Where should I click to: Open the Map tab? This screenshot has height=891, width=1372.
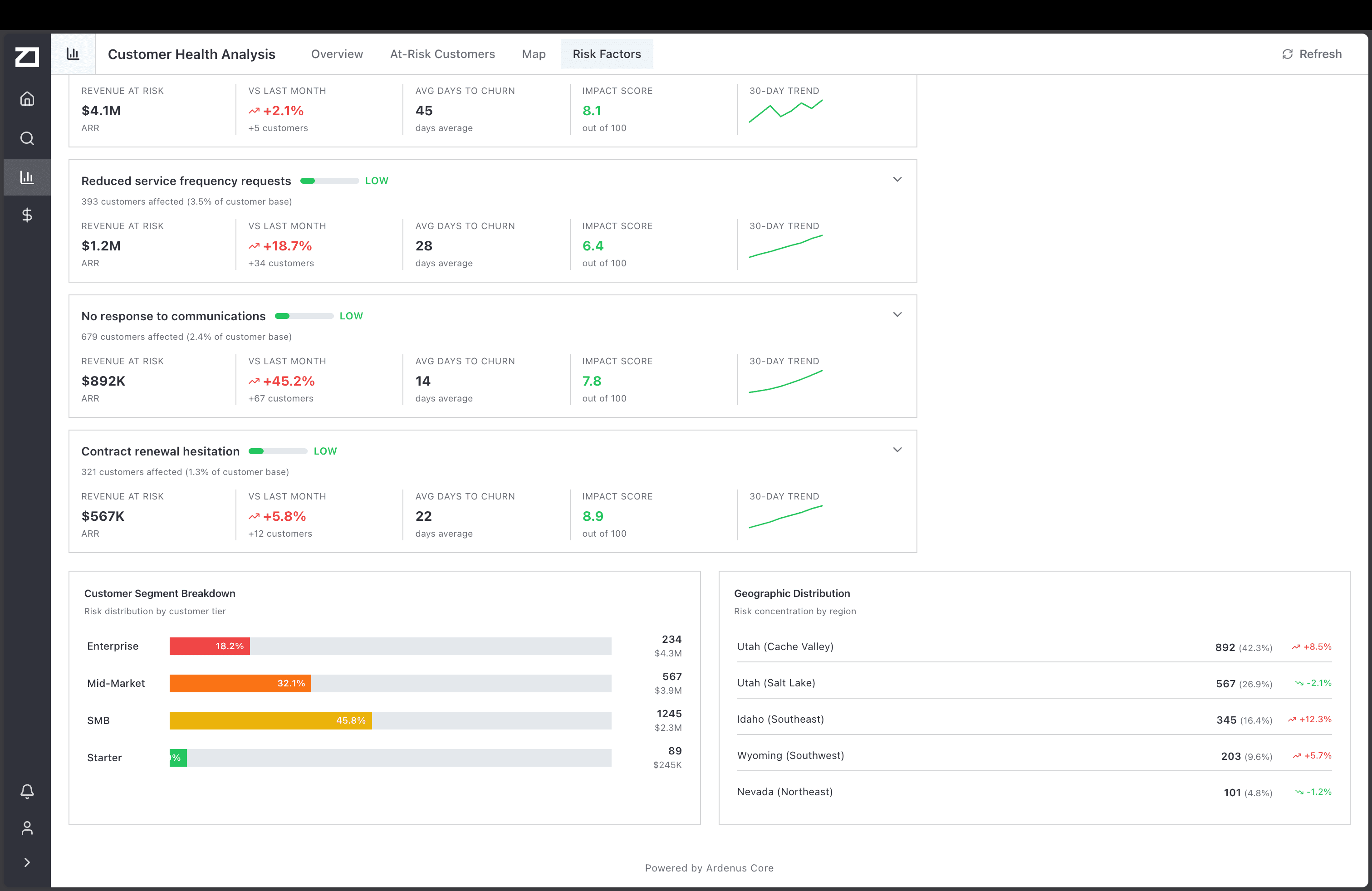click(533, 54)
